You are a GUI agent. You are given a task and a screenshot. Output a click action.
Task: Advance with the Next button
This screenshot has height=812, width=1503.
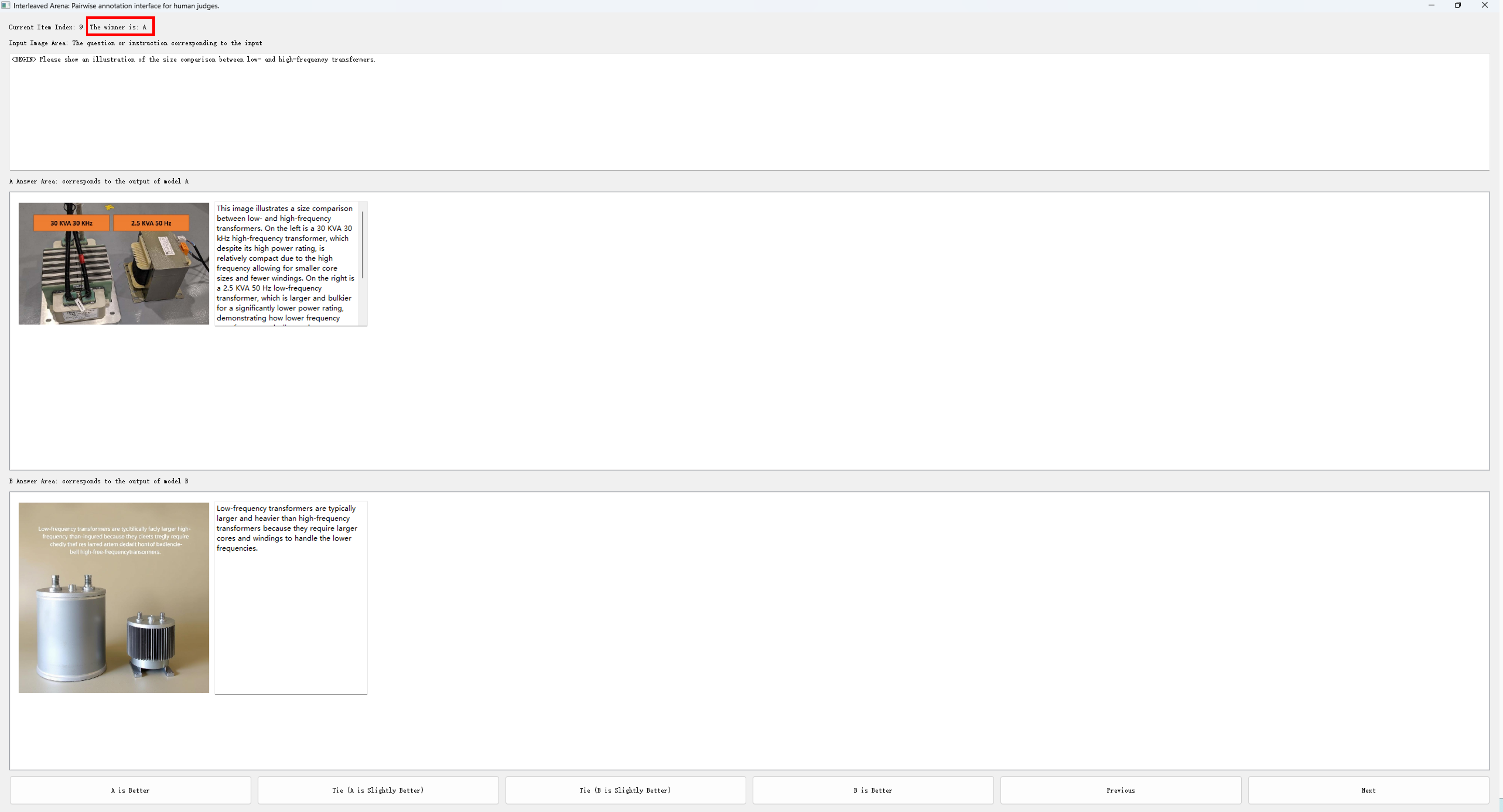(1368, 790)
